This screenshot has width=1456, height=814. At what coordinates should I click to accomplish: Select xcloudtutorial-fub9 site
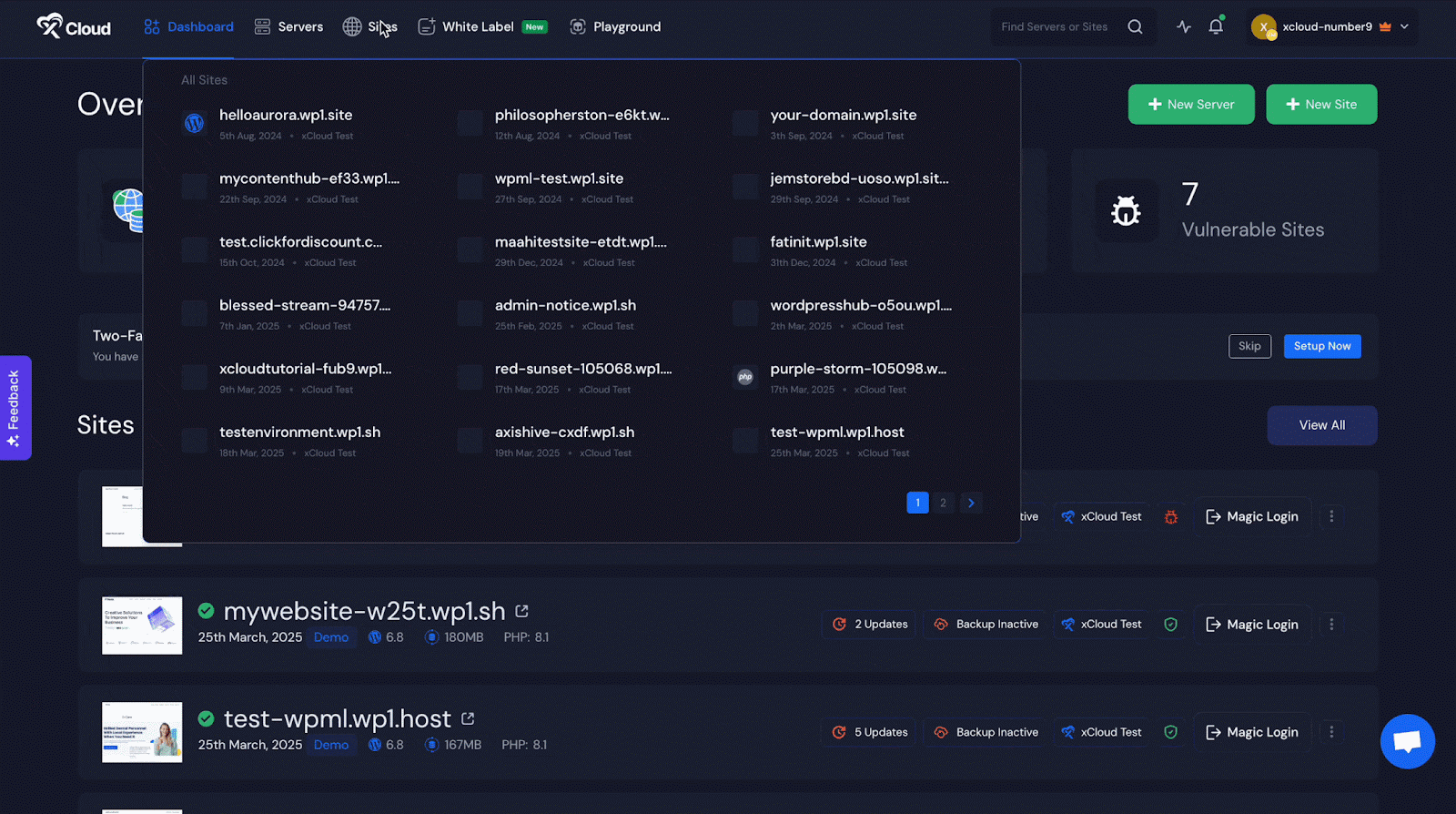tap(306, 369)
